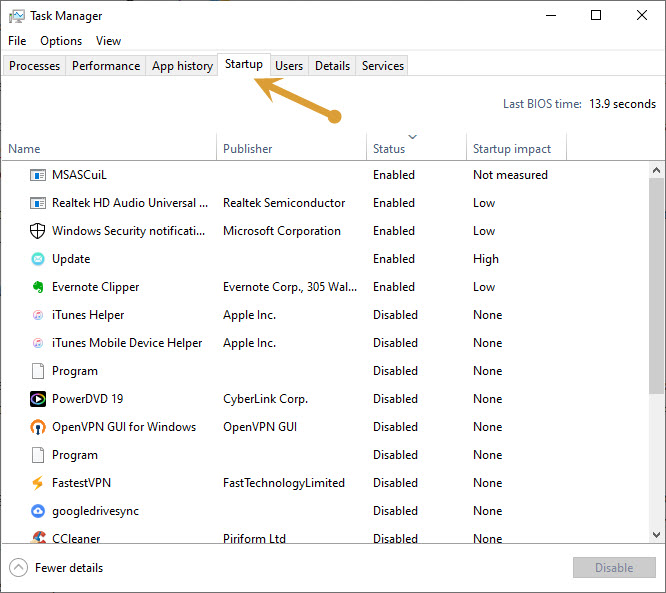Image resolution: width=666 pixels, height=593 pixels.
Task: Select the FastestVPN entry name
Action: point(81,483)
